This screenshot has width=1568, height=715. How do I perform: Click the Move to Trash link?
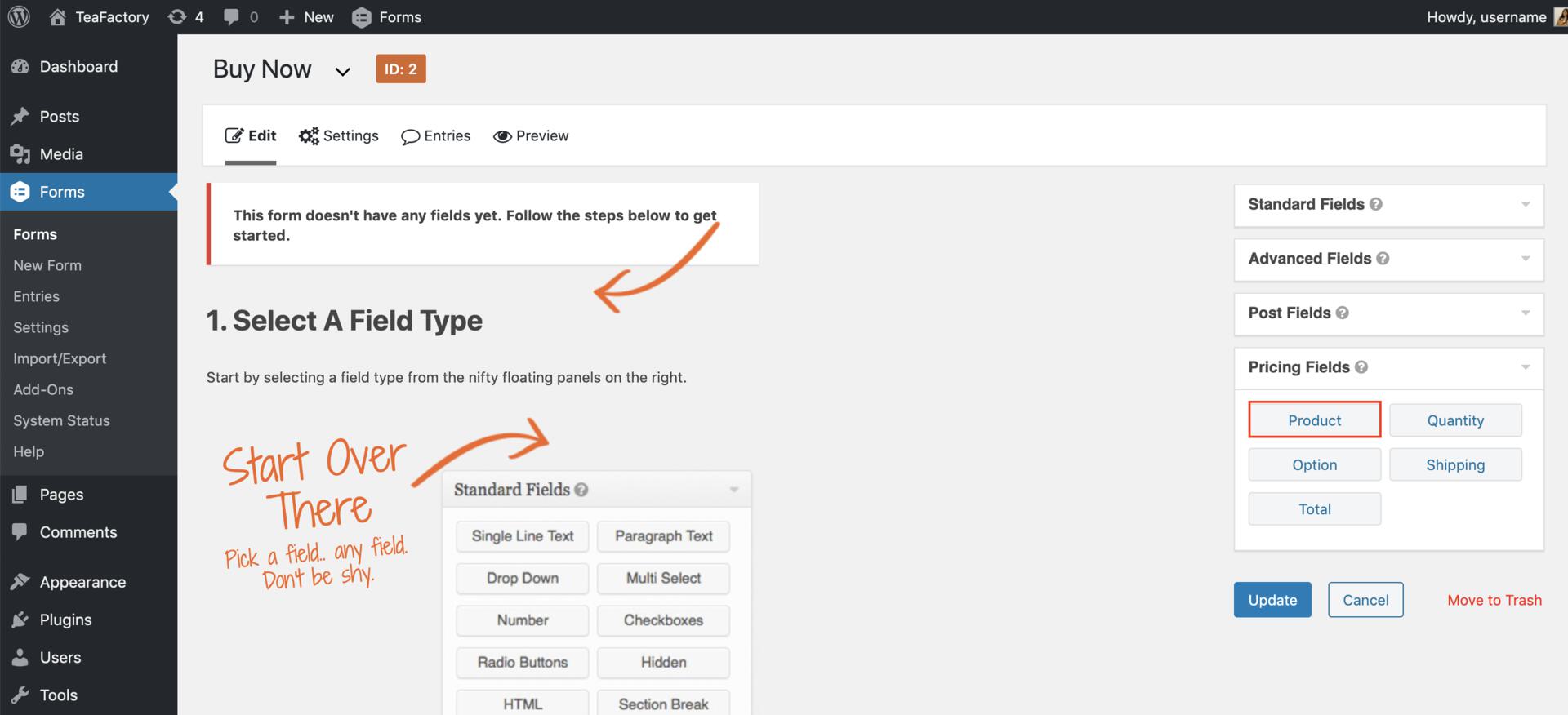1494,600
